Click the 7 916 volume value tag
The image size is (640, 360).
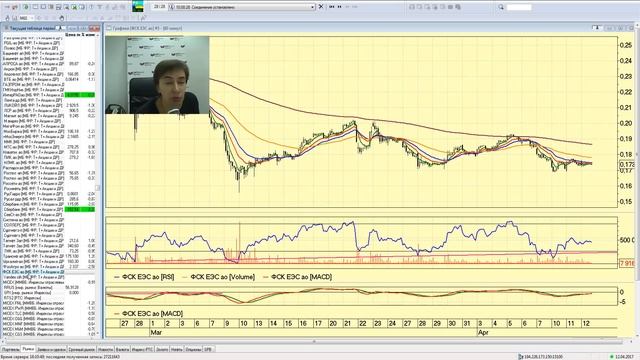point(627,263)
